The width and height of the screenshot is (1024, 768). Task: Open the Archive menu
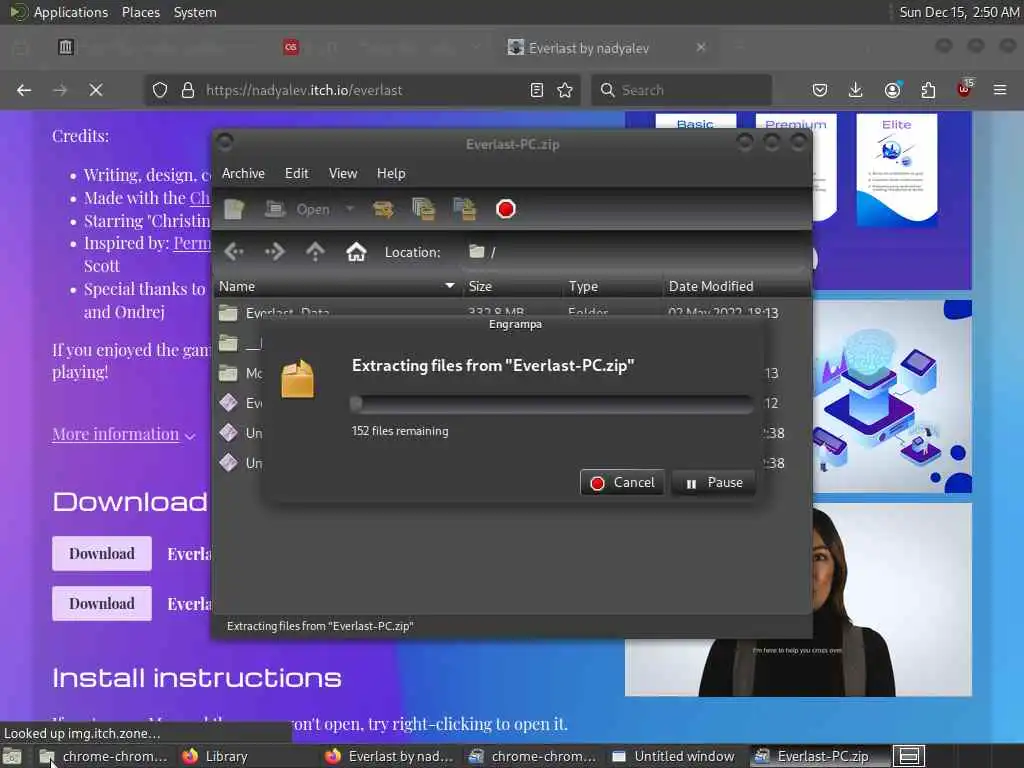[243, 173]
